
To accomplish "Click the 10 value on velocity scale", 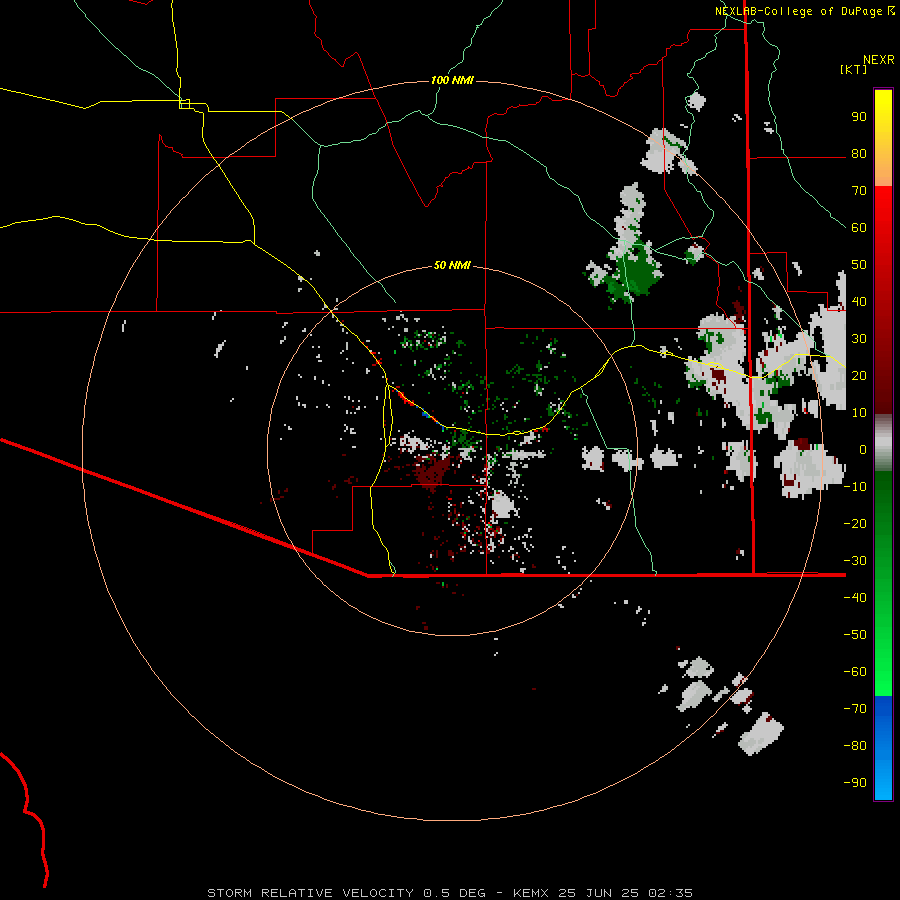I will pyautogui.click(x=859, y=413).
